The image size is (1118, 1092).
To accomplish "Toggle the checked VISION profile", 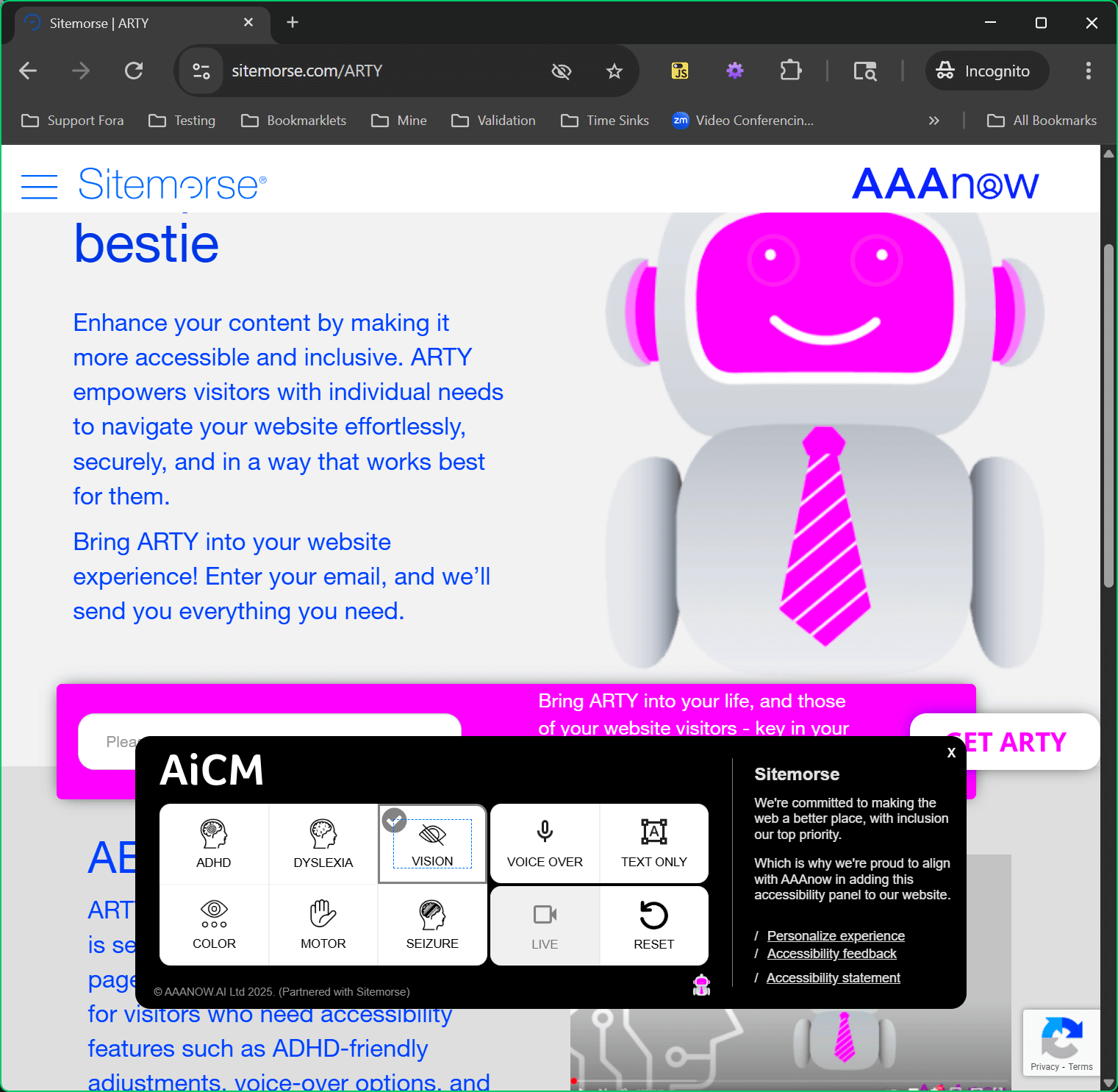I will 432,844.
